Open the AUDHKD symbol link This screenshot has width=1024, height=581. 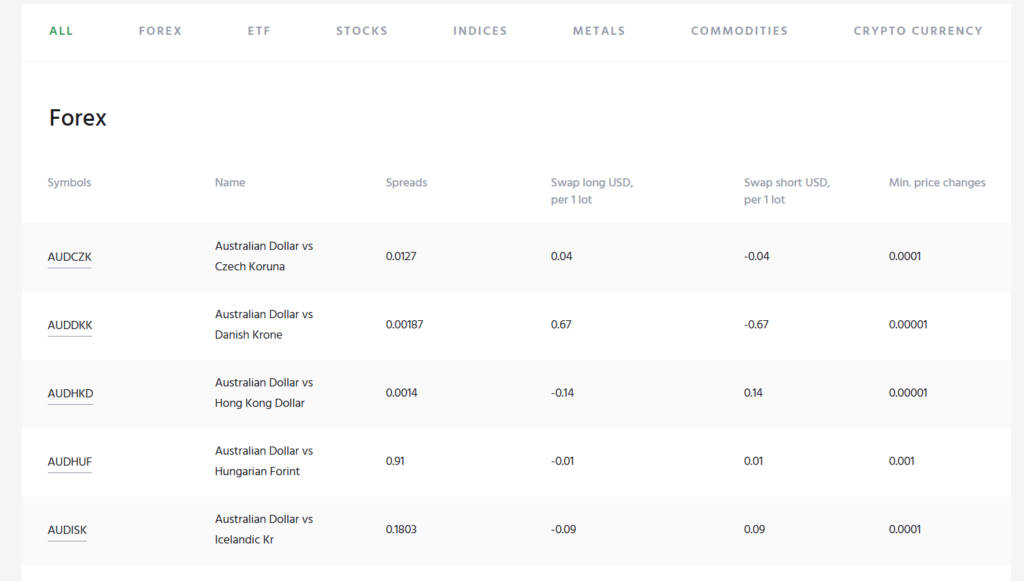(x=70, y=393)
